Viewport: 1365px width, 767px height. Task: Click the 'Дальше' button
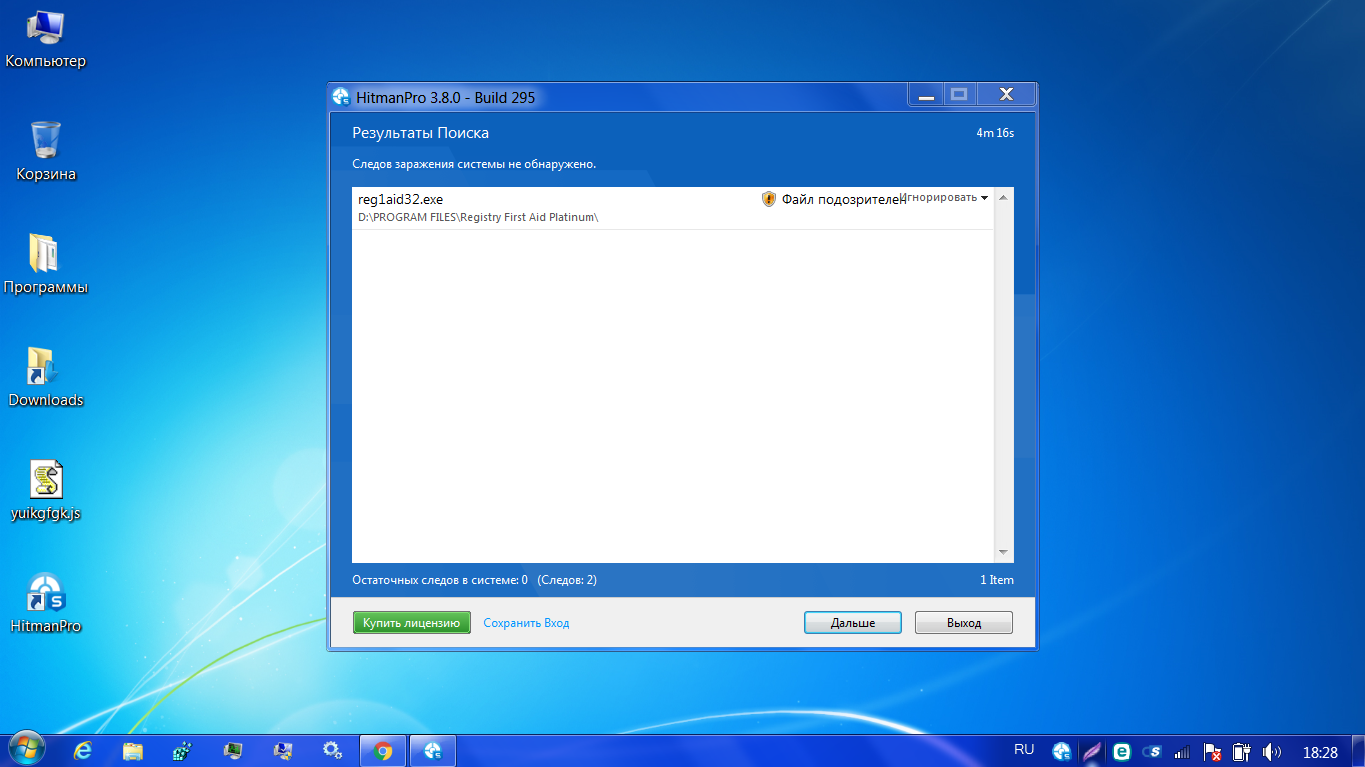coord(853,622)
